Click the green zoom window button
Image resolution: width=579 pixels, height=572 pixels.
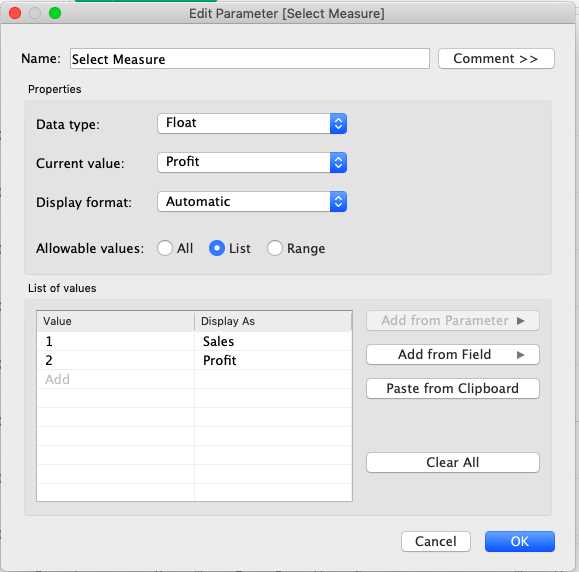click(x=55, y=13)
